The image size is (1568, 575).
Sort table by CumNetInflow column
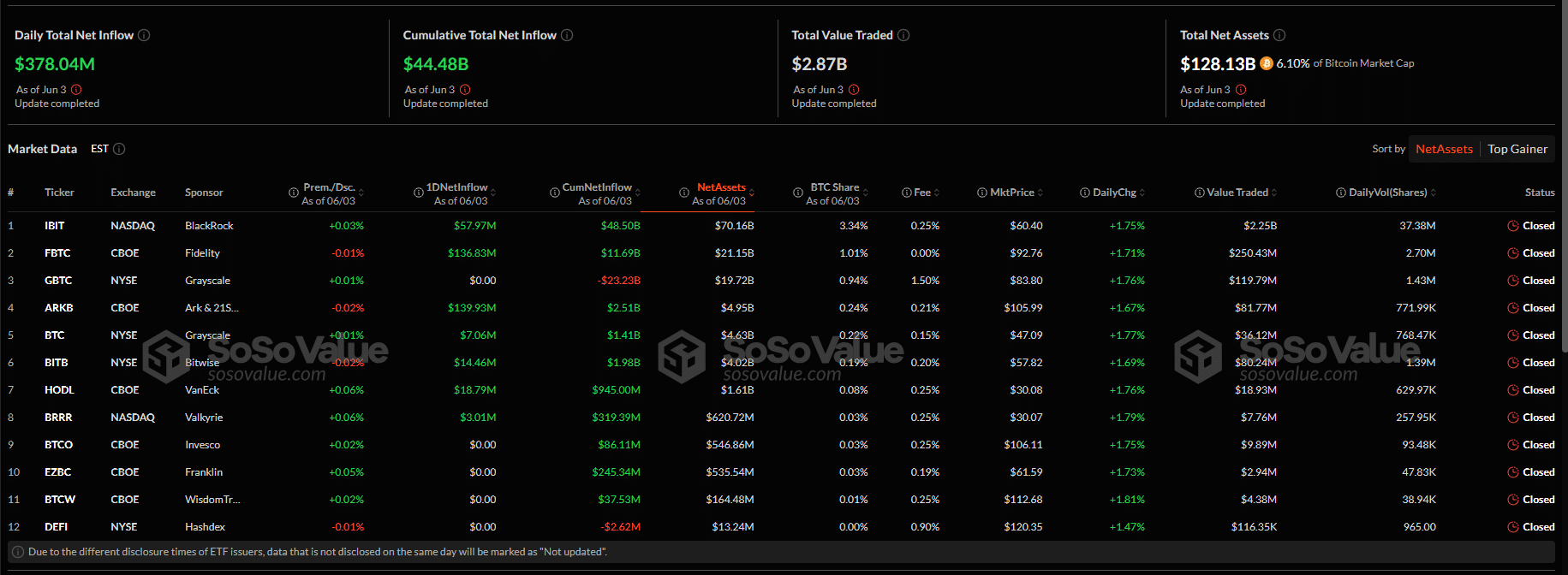(637, 193)
